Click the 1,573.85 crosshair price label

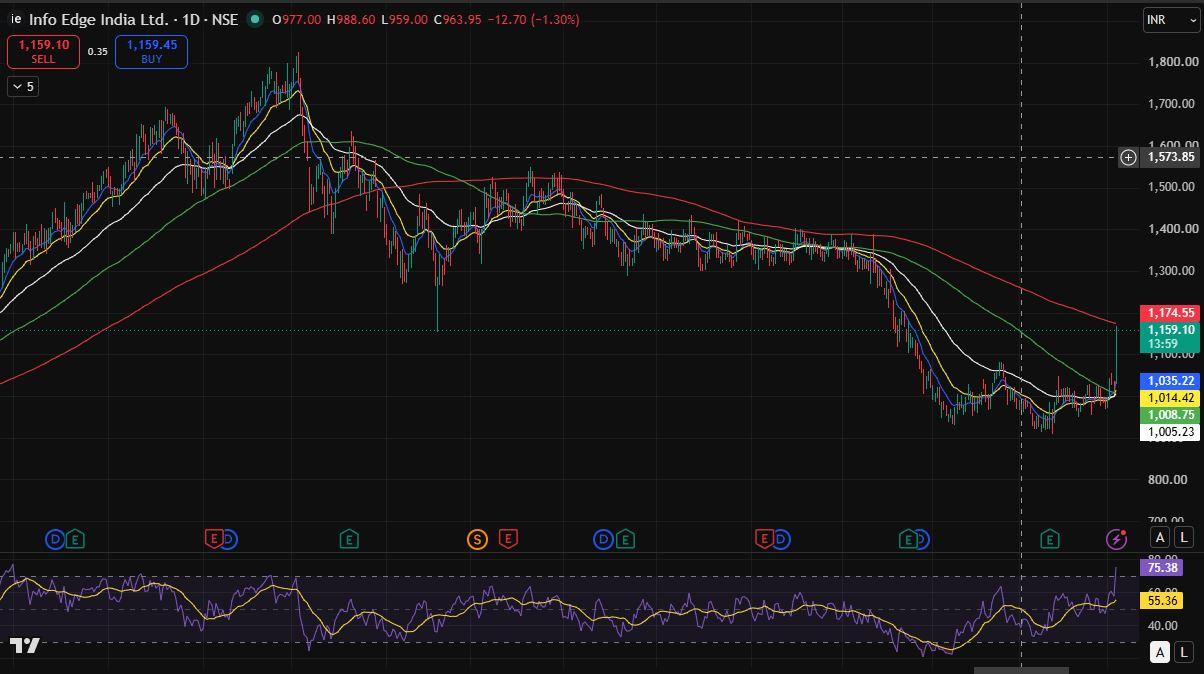pos(1171,157)
